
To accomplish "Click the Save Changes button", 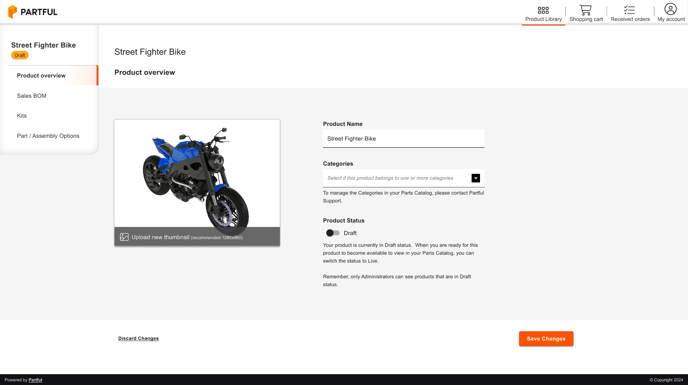I will [546, 339].
